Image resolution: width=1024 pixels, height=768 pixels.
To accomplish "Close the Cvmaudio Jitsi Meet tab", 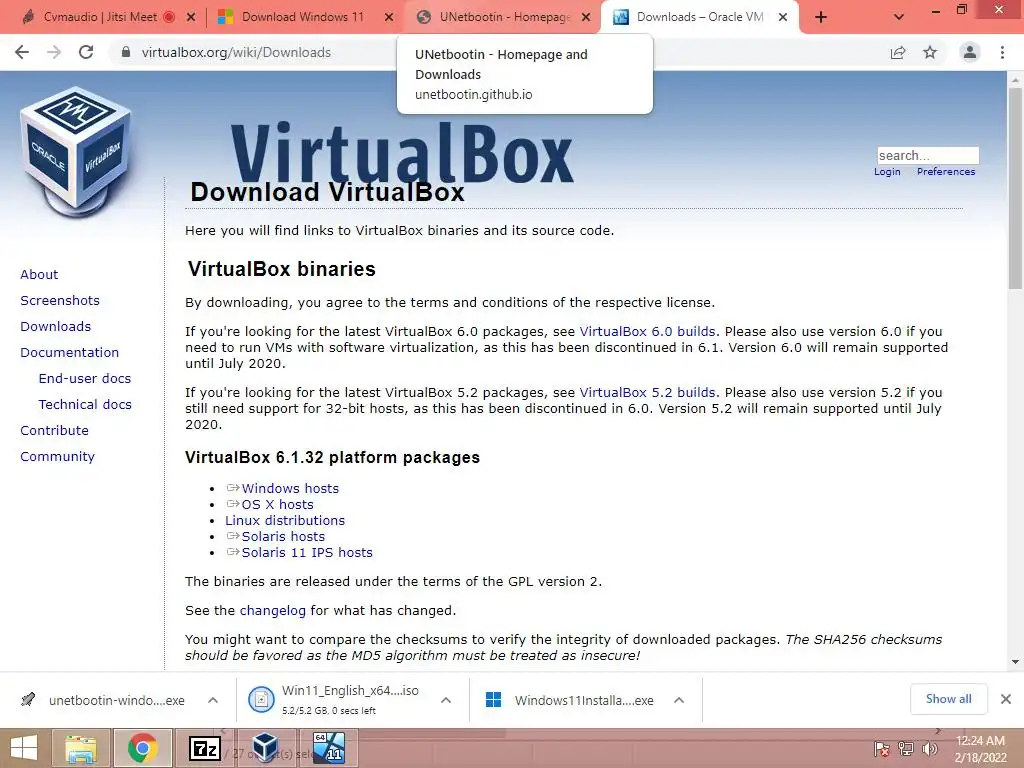I will pyautogui.click(x=191, y=17).
